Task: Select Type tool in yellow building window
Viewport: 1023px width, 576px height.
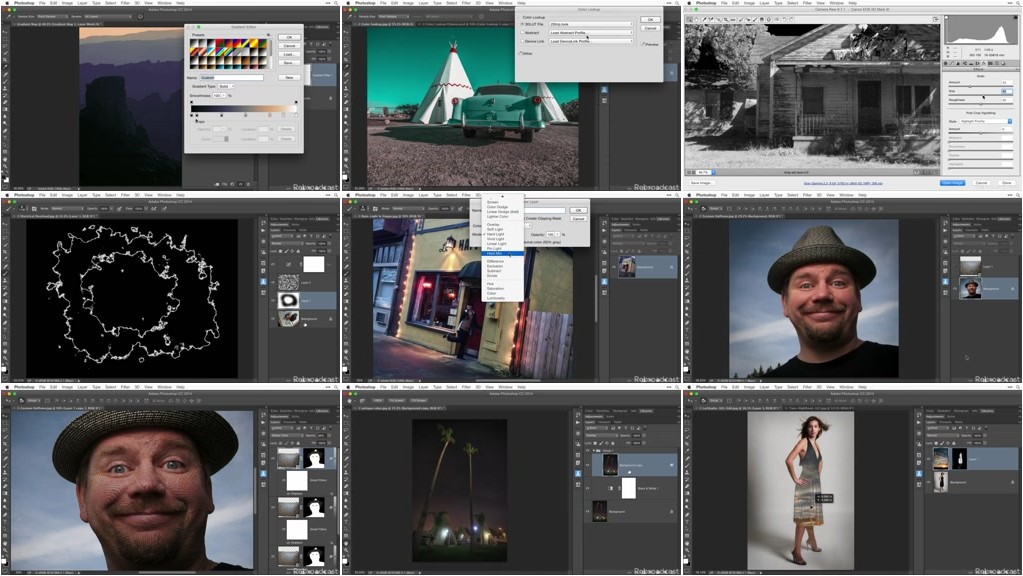Action: [346, 330]
